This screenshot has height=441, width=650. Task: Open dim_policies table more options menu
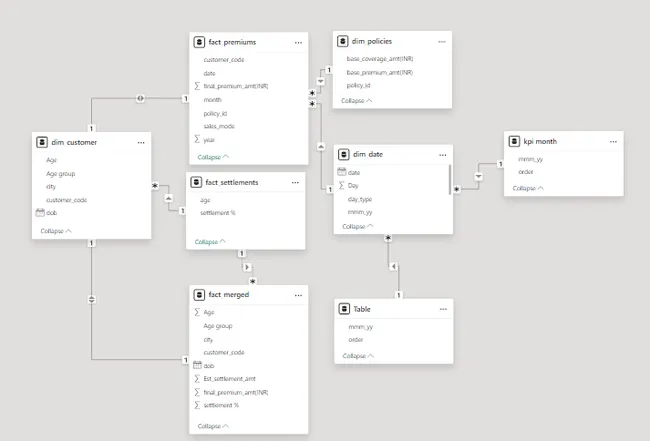point(439,43)
